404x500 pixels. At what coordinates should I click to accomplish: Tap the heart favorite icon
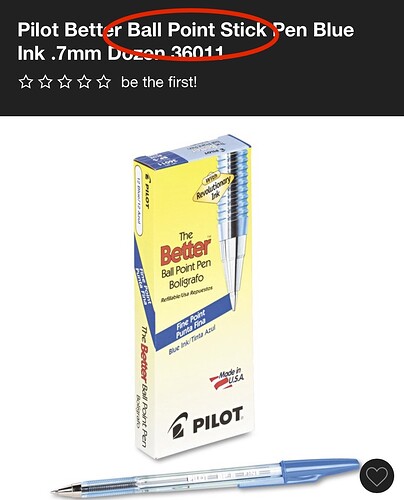[377, 475]
